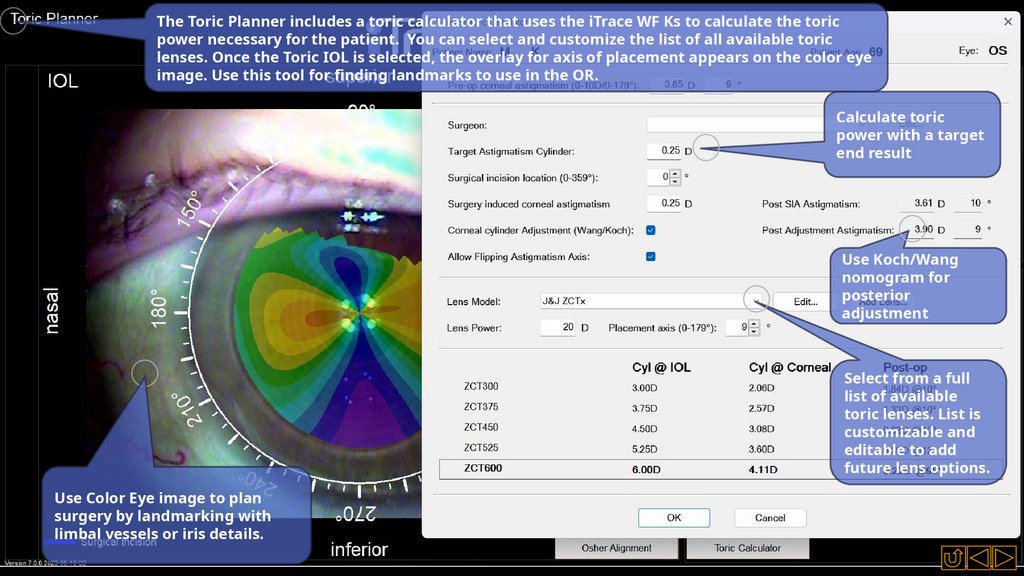Click the 6.00D Cyl @ IOL value
This screenshot has height=576, width=1024.
pos(646,470)
